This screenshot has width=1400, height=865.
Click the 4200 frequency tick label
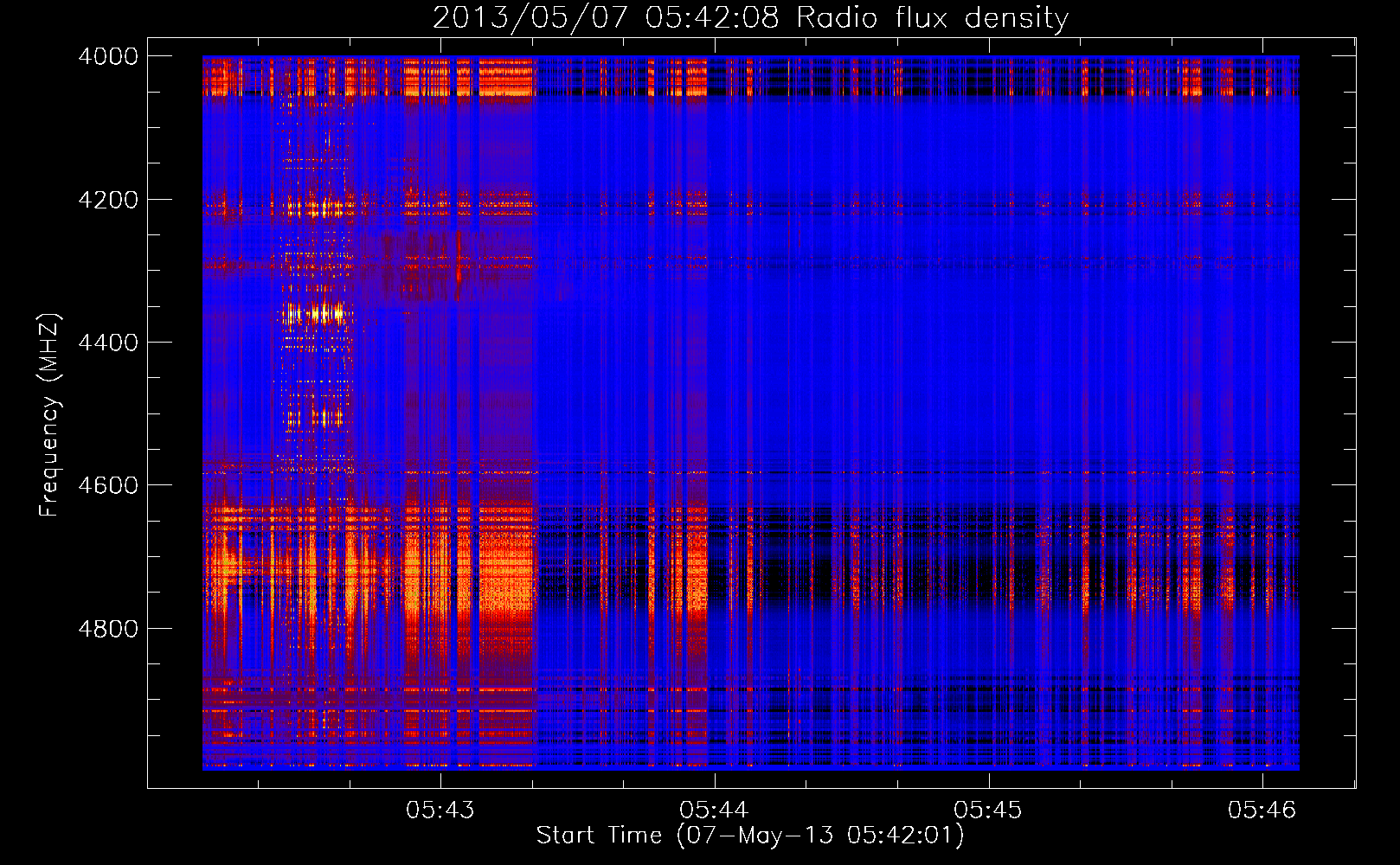(108, 200)
